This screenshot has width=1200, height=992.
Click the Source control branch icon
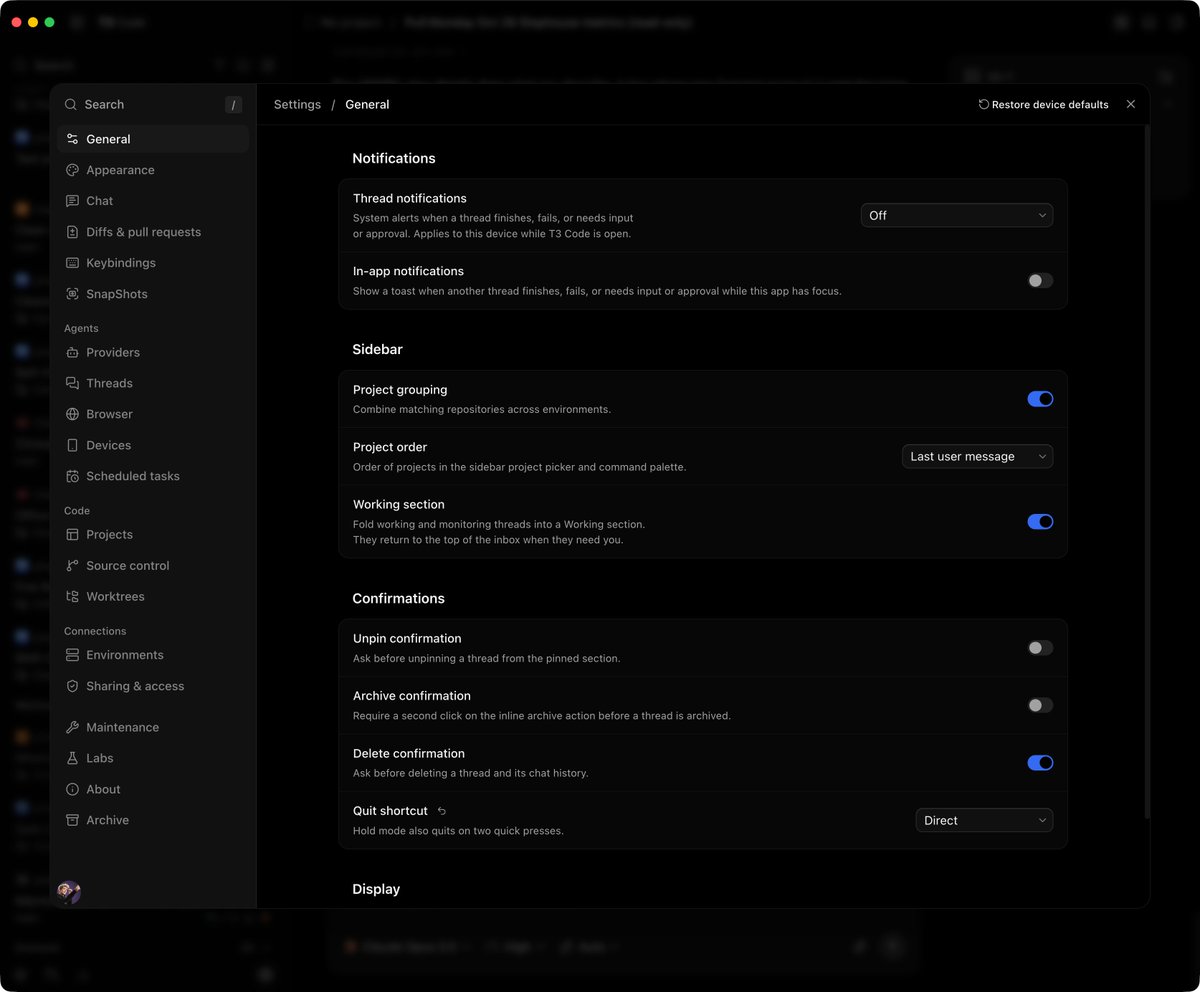click(x=72, y=565)
